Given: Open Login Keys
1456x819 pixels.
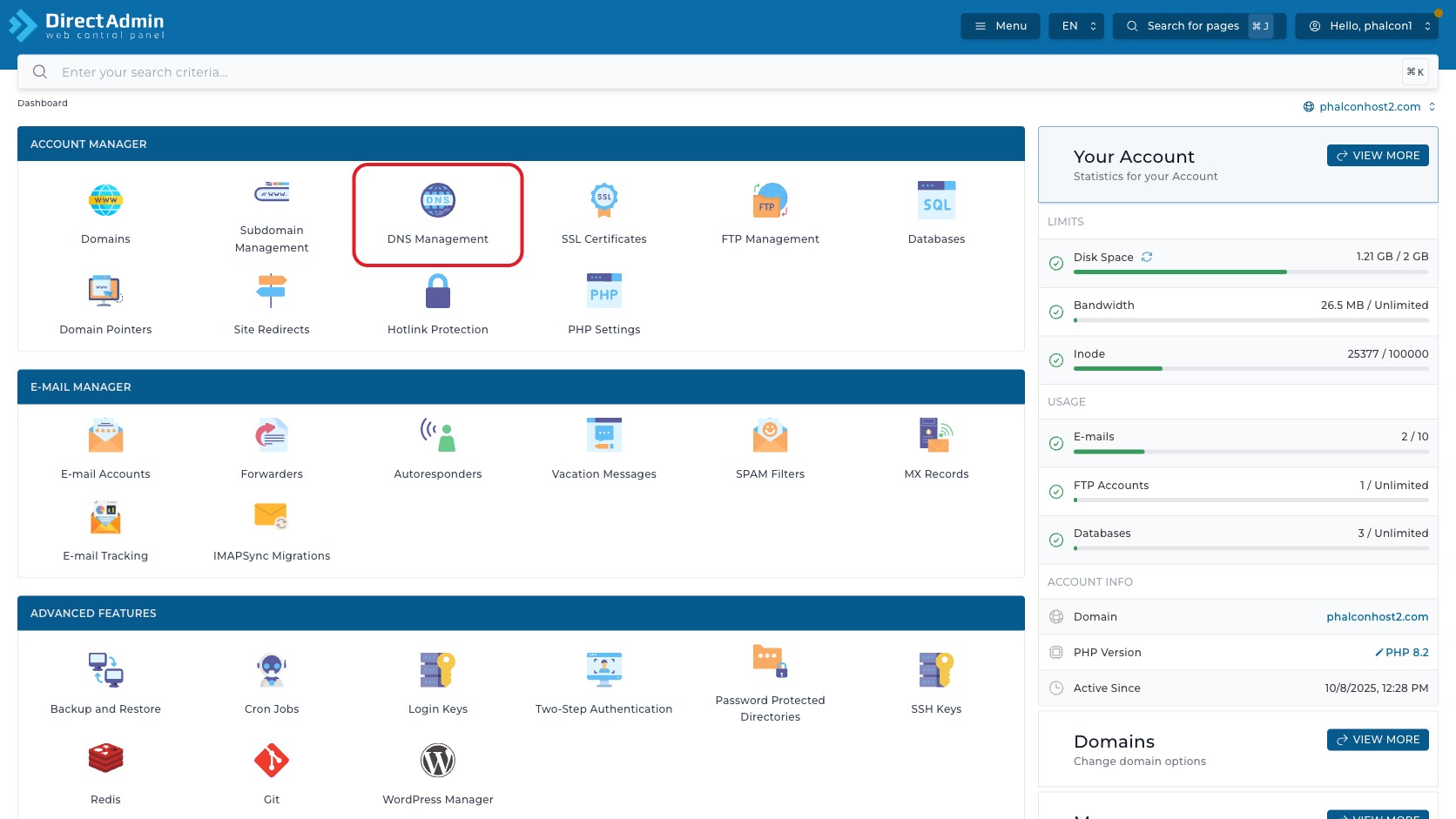Looking at the screenshot, I should point(438,684).
